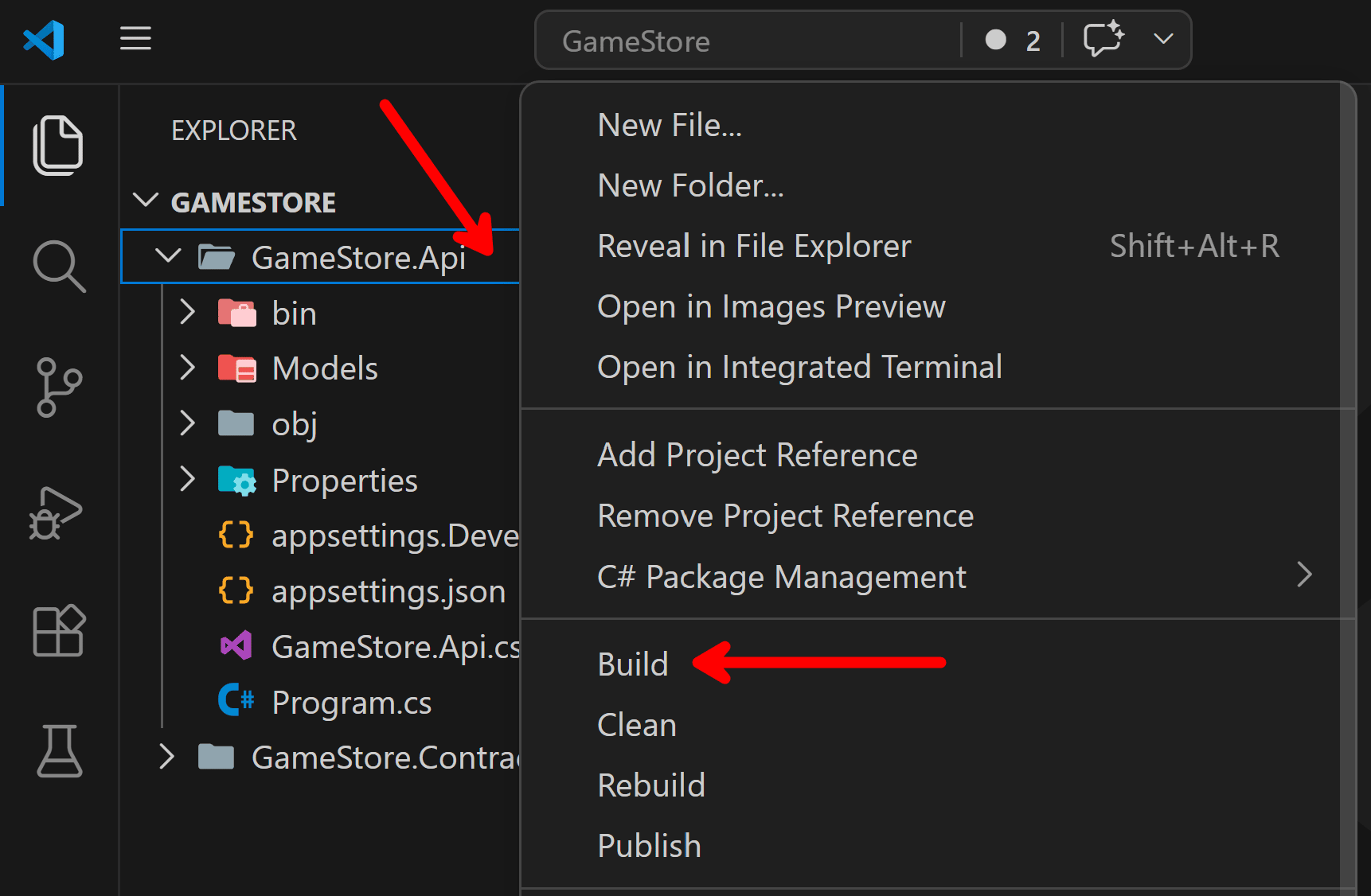Open appsettings.json file
1371x896 pixels.
(389, 592)
